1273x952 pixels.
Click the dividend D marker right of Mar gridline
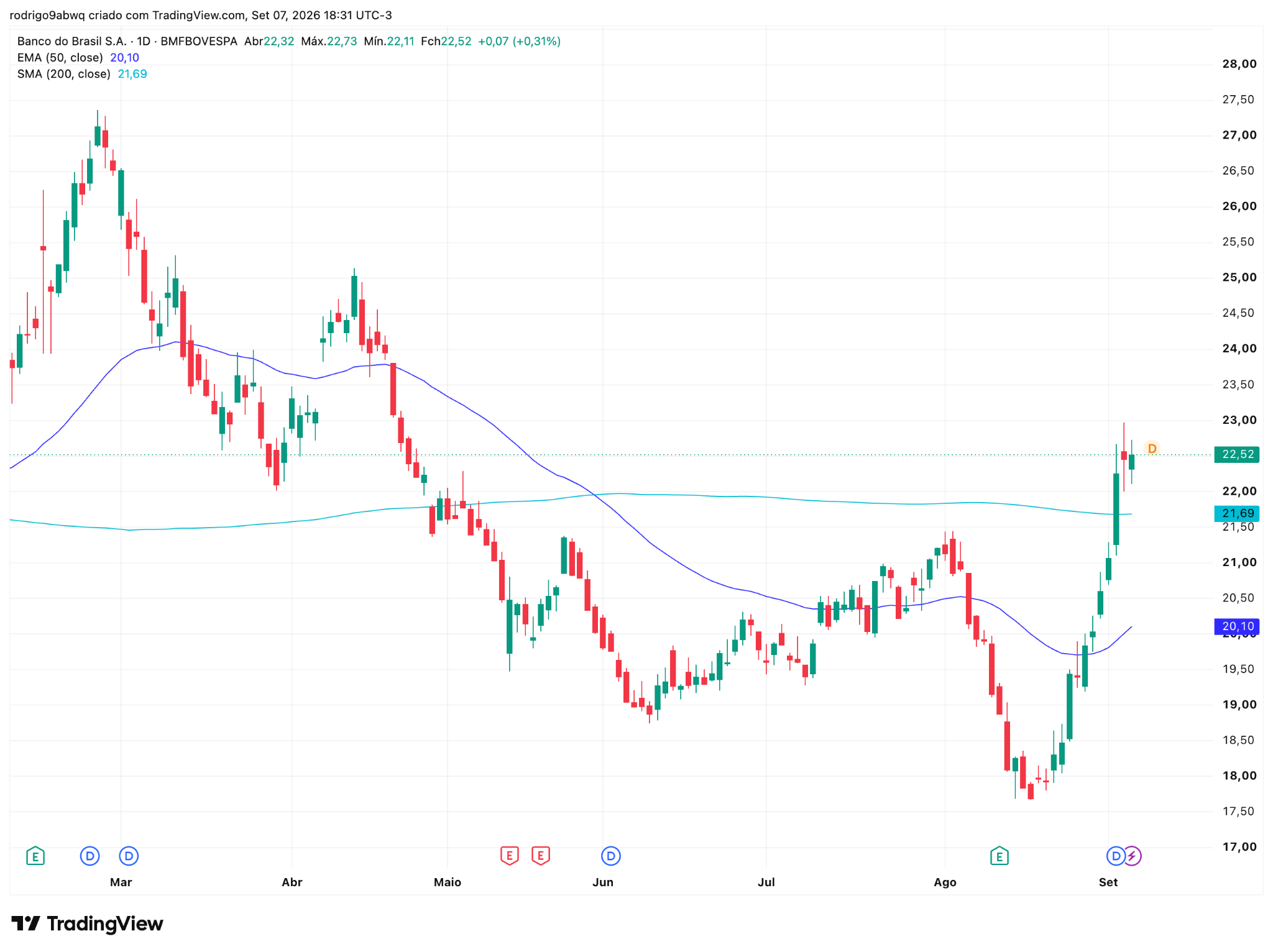(129, 856)
